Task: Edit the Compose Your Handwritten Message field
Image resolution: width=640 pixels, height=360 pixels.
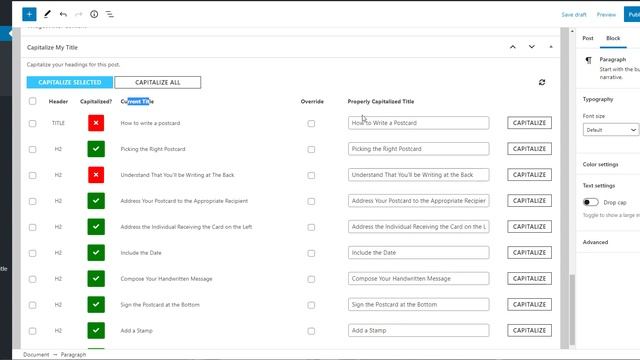Action: (x=418, y=278)
